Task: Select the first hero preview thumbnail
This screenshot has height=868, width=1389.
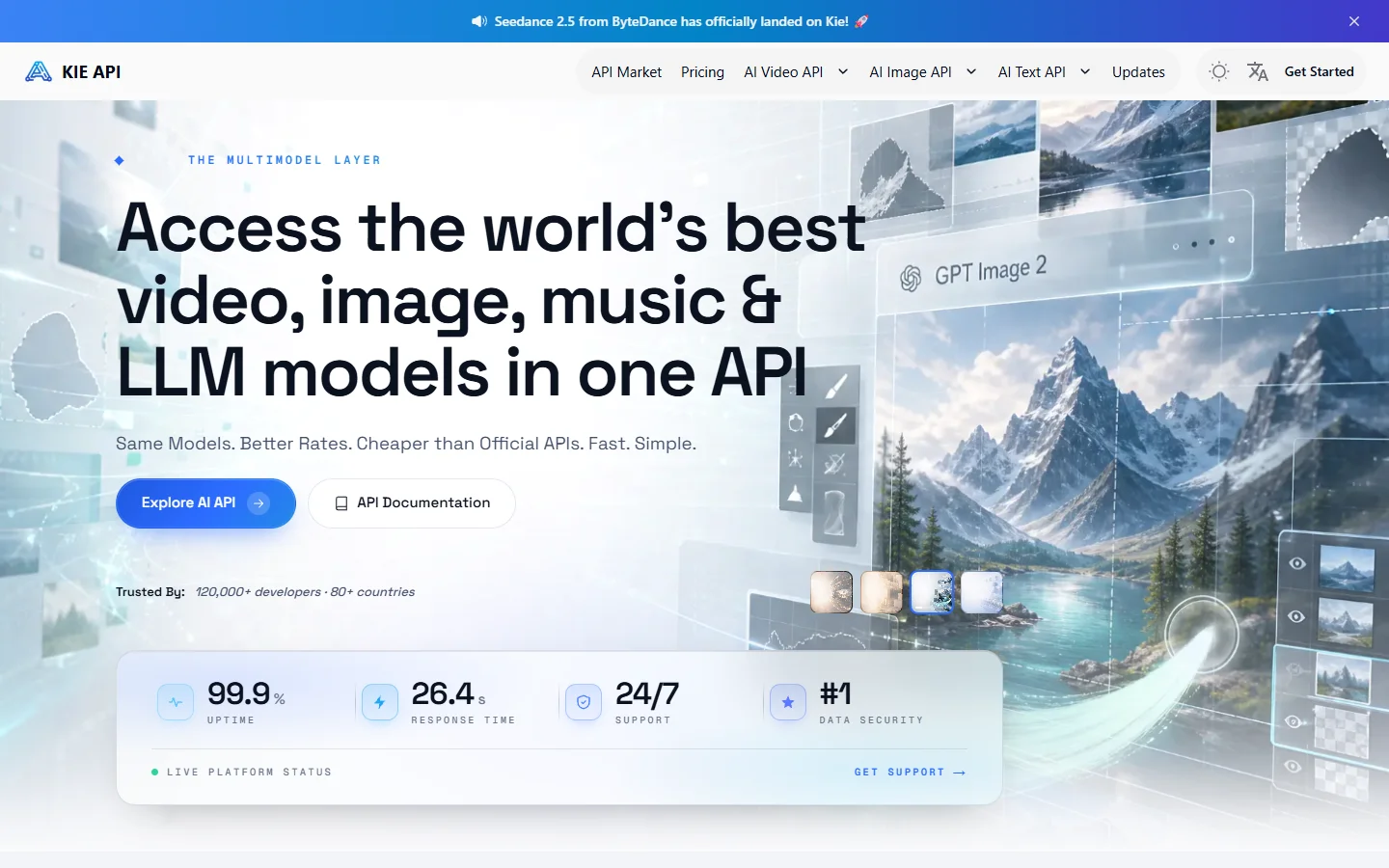Action: coord(831,592)
